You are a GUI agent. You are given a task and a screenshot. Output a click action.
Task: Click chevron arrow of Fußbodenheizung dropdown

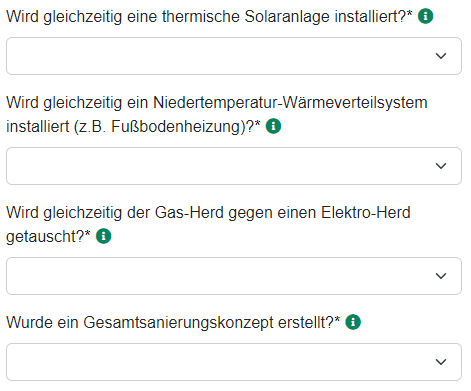(x=441, y=166)
